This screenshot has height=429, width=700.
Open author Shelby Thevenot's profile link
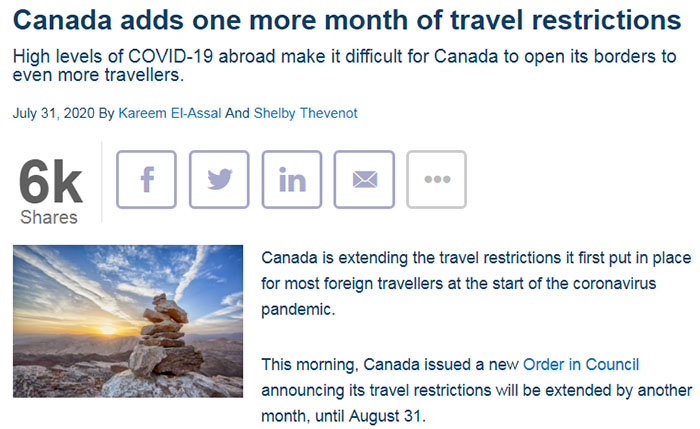304,113
